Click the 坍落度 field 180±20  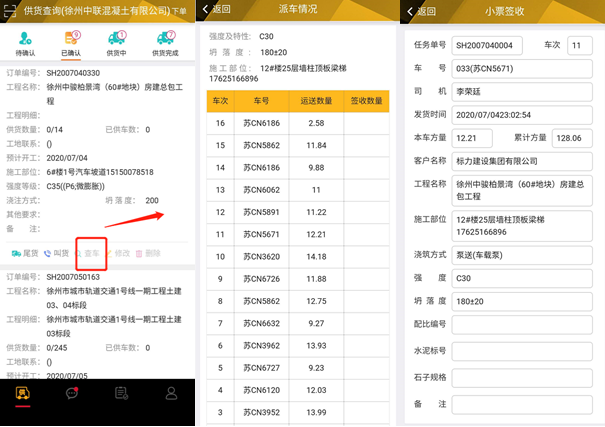[522, 302]
